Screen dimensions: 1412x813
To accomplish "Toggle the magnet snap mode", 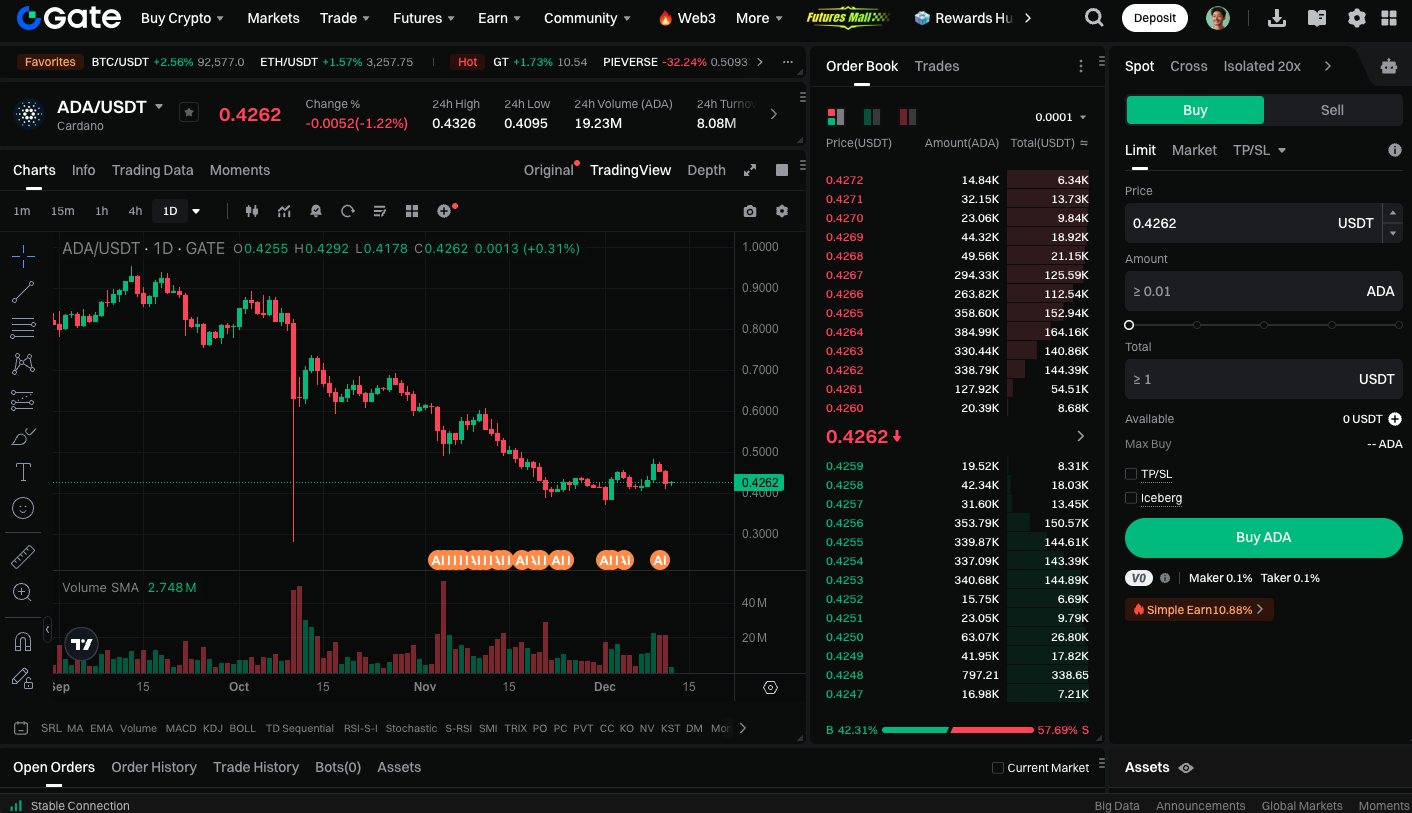I will 23,641.
